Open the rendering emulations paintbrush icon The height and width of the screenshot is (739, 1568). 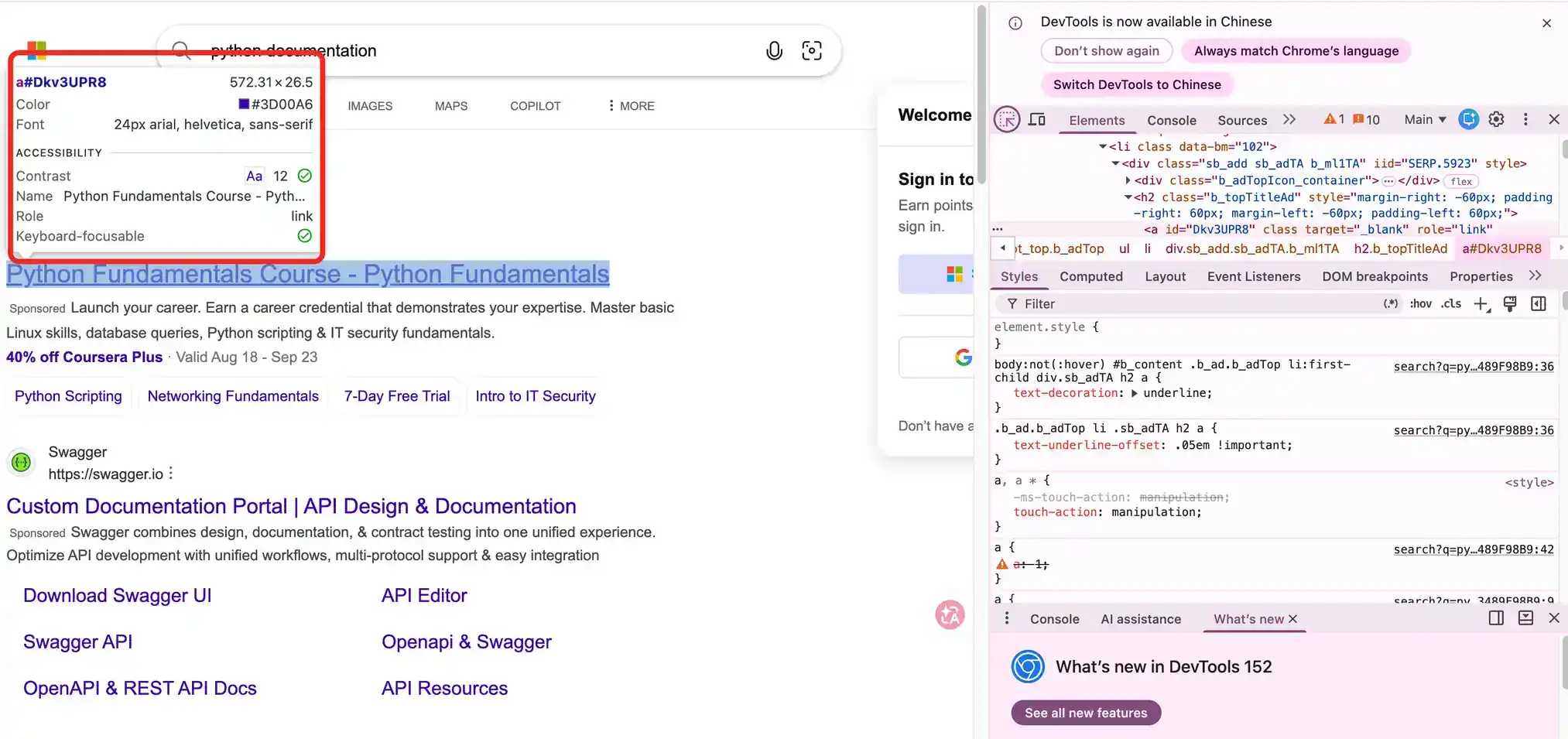(x=1510, y=303)
